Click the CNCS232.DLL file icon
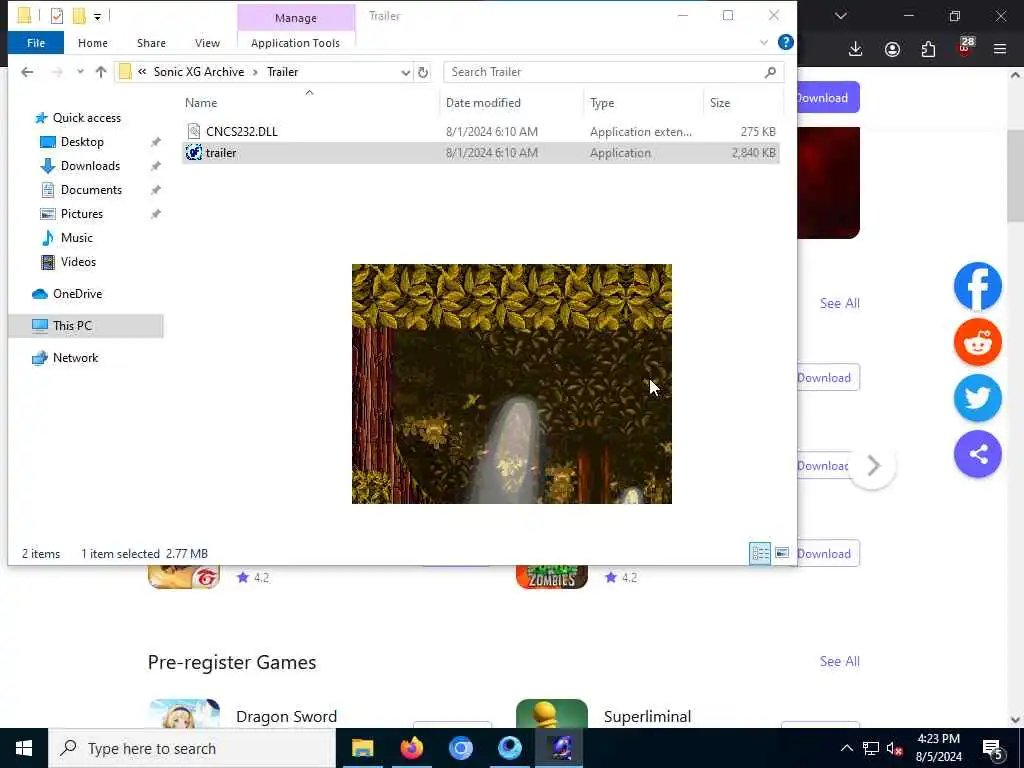This screenshot has width=1024, height=768. 194,131
